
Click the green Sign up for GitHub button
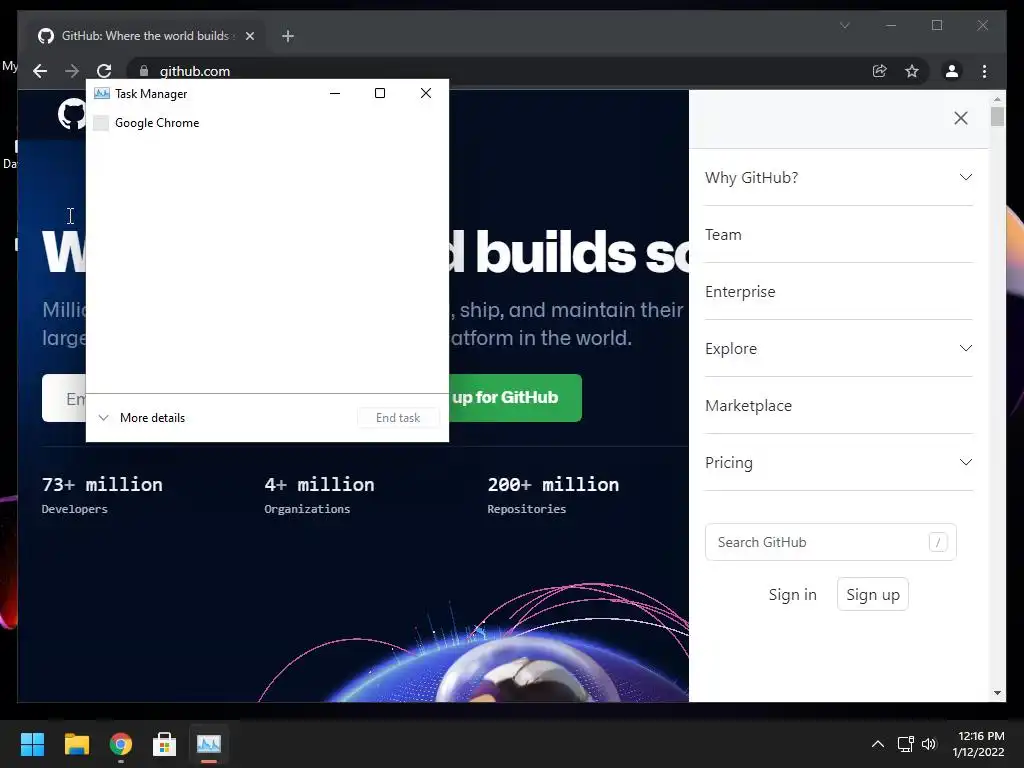(515, 398)
